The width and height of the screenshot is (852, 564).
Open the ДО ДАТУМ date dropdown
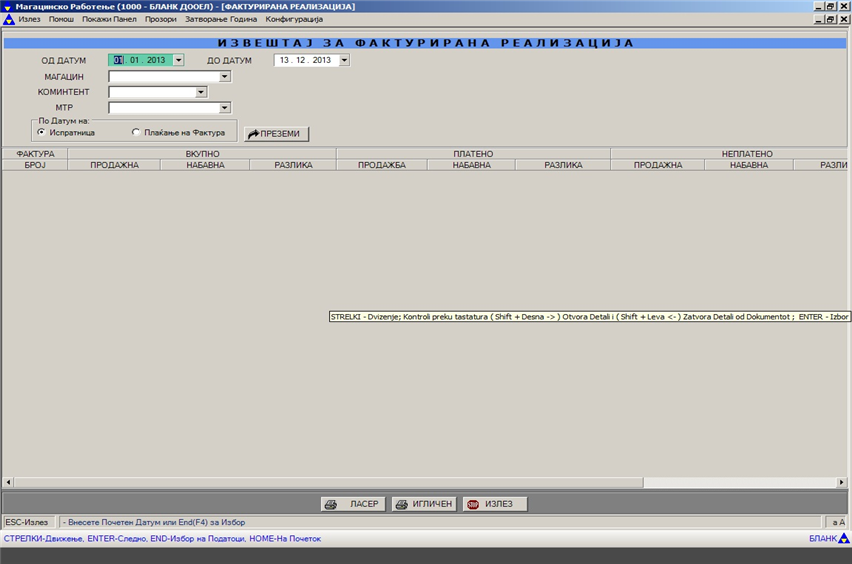click(x=344, y=60)
